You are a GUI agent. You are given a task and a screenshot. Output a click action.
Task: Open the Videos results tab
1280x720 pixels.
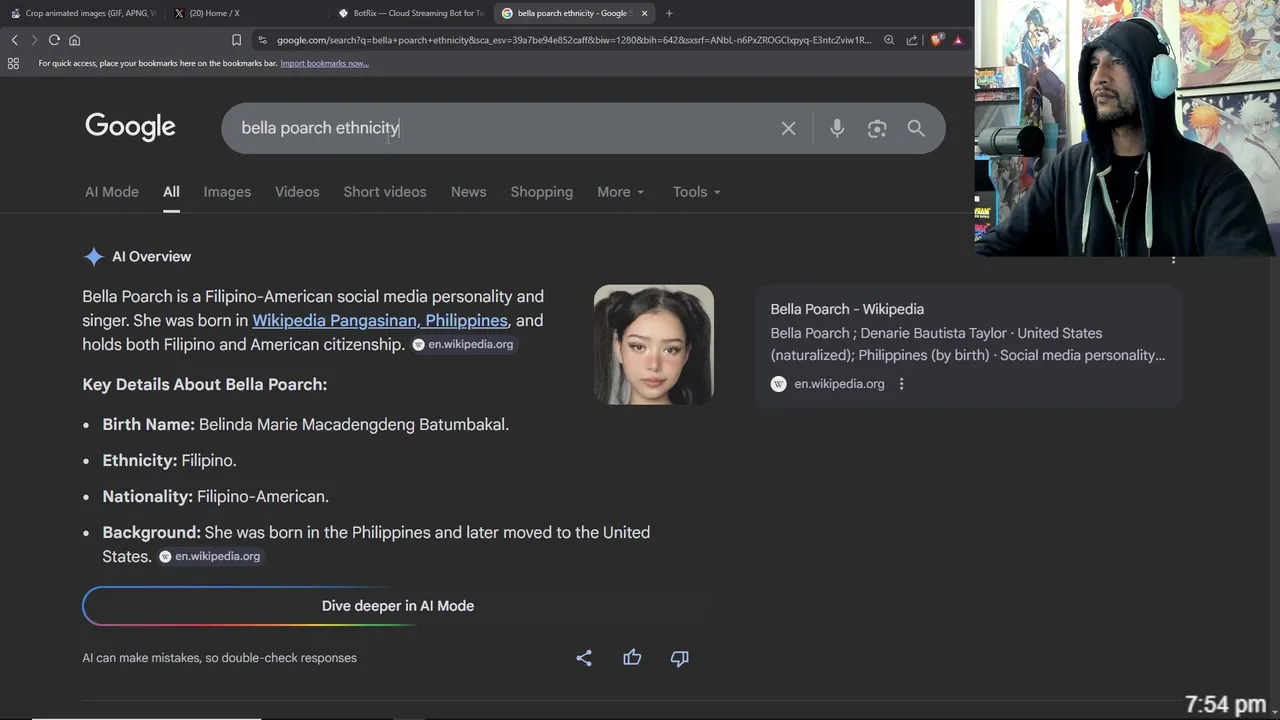[297, 192]
